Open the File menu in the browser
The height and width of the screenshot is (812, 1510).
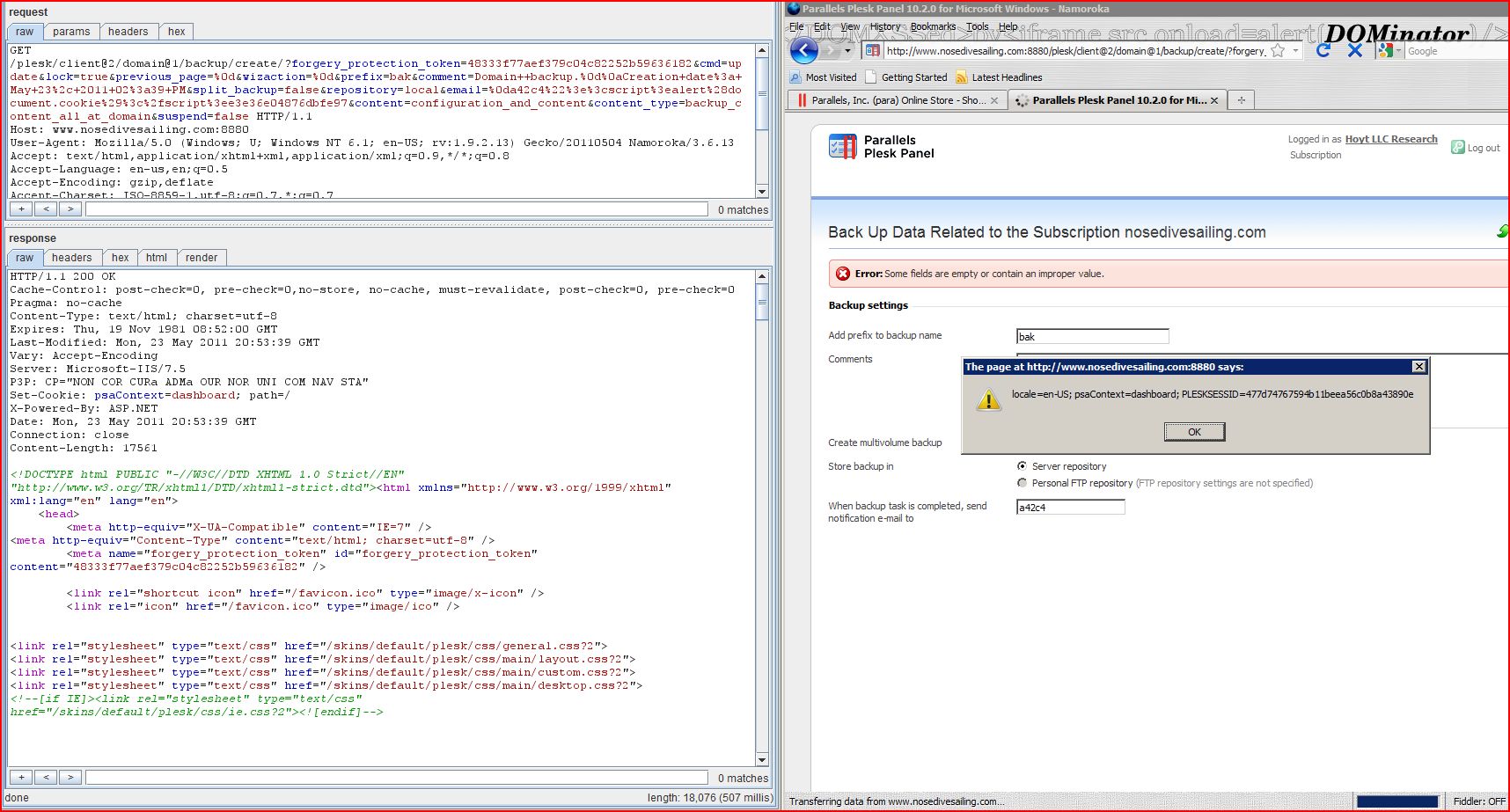(x=796, y=26)
